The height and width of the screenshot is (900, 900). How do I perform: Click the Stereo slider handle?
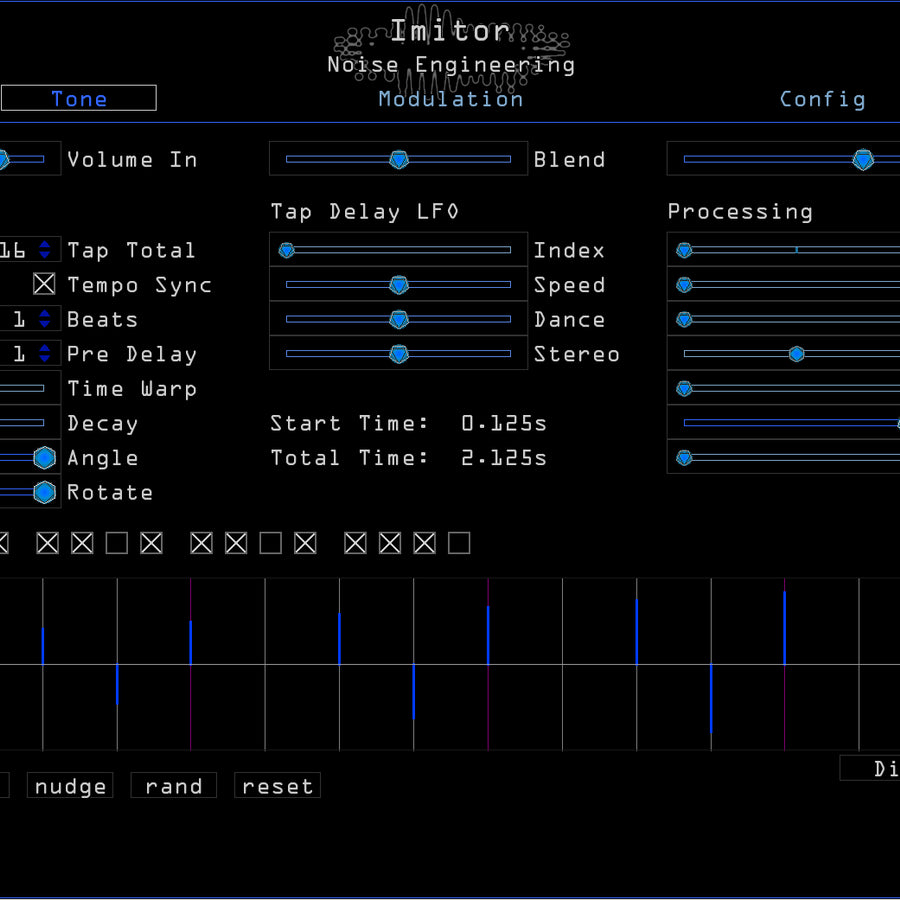[399, 354]
